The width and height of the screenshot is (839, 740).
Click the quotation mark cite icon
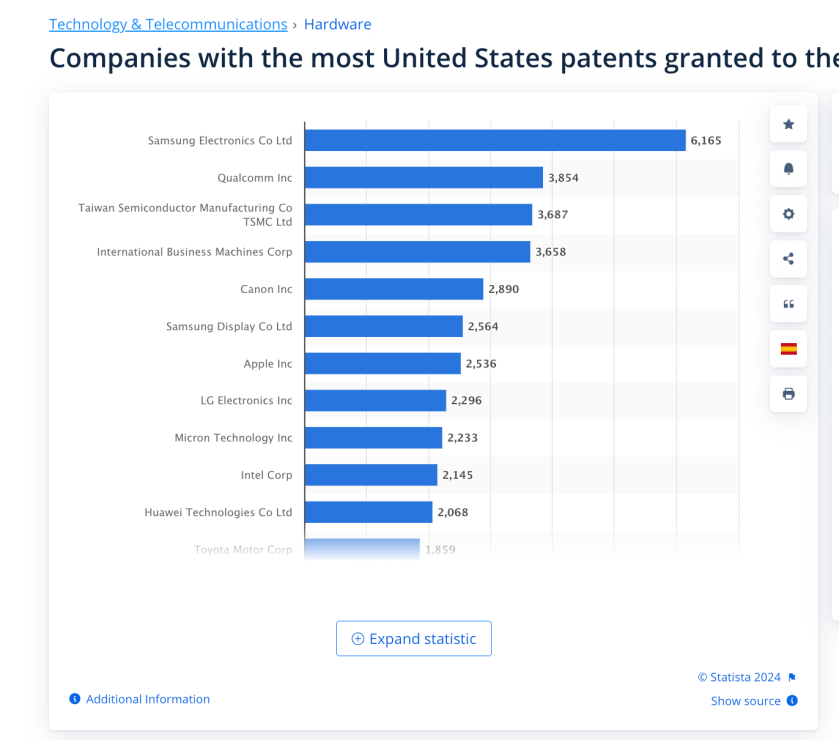[x=788, y=304]
